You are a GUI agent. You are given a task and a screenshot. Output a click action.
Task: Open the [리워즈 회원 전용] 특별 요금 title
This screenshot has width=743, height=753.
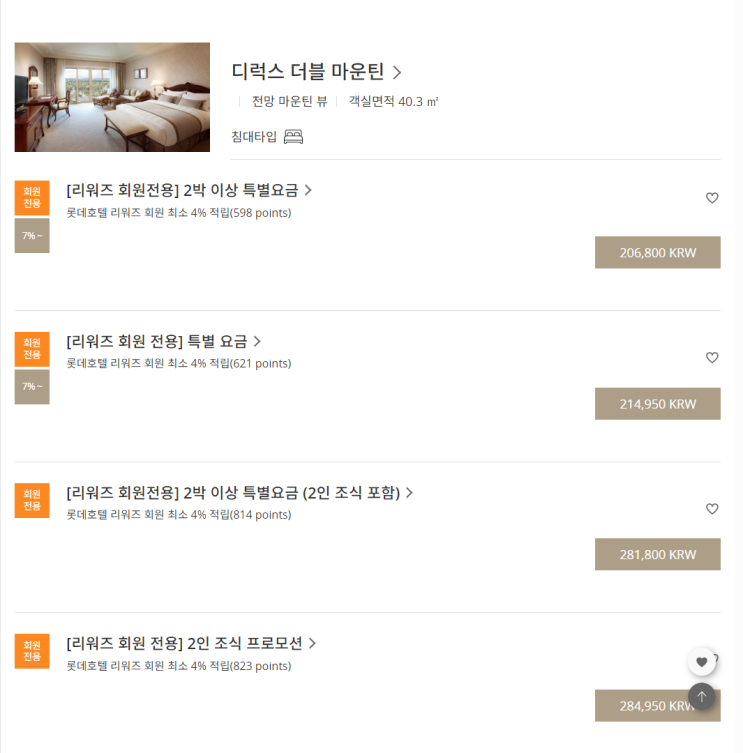(x=157, y=341)
